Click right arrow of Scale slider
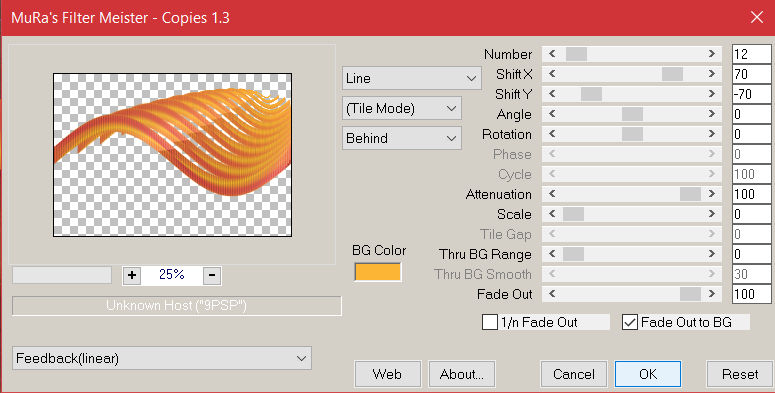Image resolution: width=775 pixels, height=393 pixels. 712,214
